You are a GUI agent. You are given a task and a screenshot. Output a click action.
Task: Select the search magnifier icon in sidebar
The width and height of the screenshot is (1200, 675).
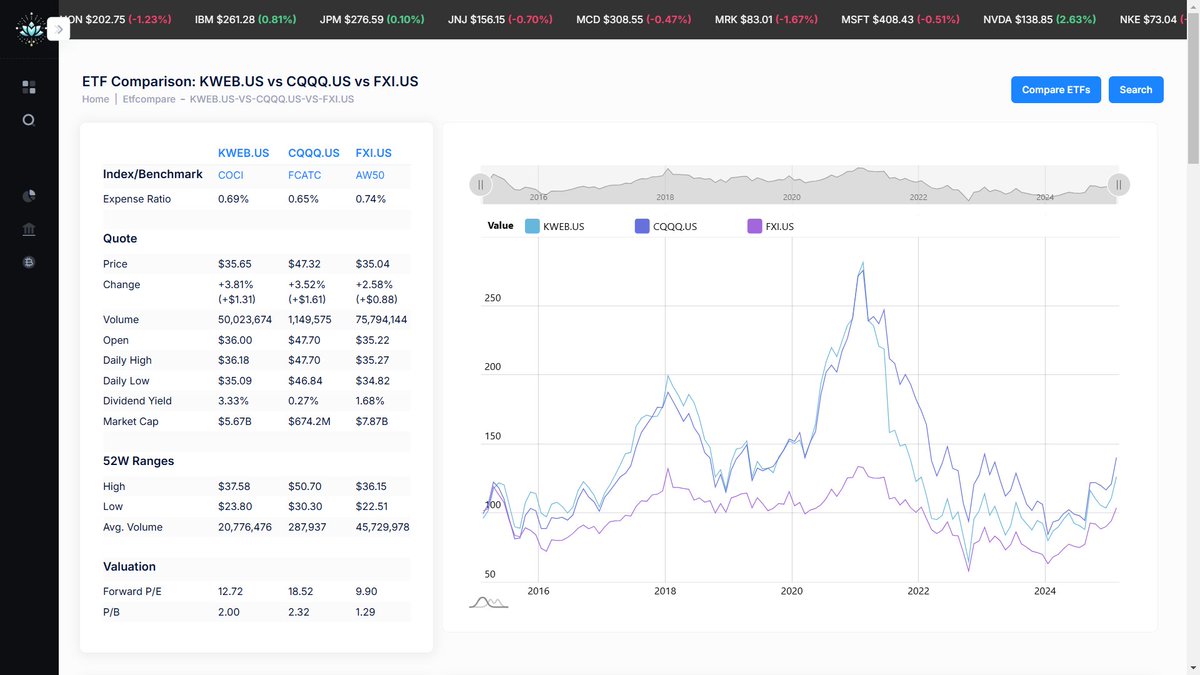pos(29,119)
